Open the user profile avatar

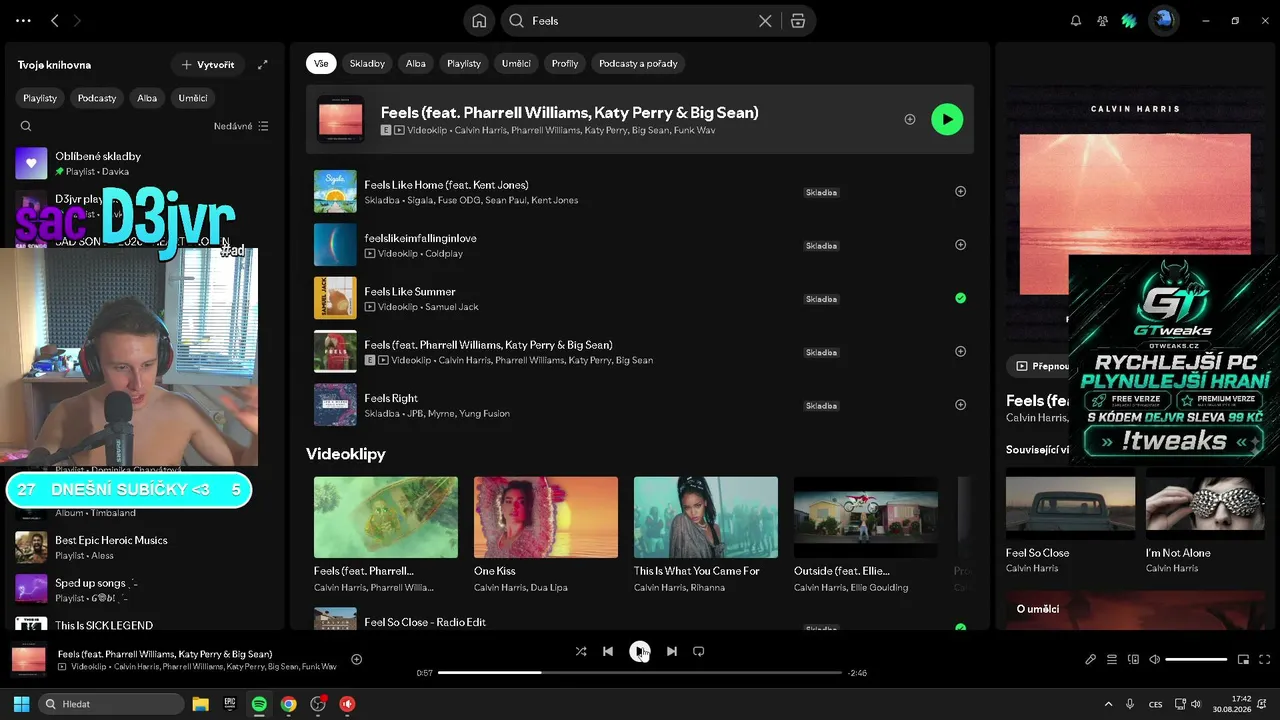tap(1162, 20)
